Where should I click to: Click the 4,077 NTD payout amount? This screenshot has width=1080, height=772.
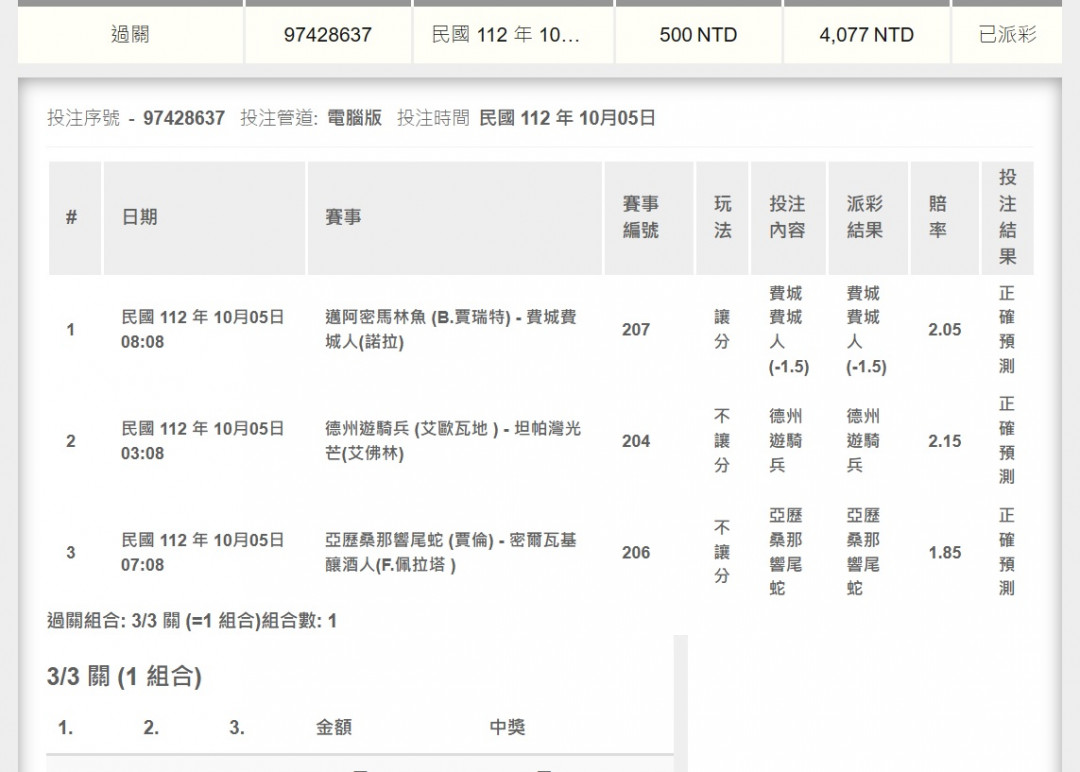[x=866, y=34]
